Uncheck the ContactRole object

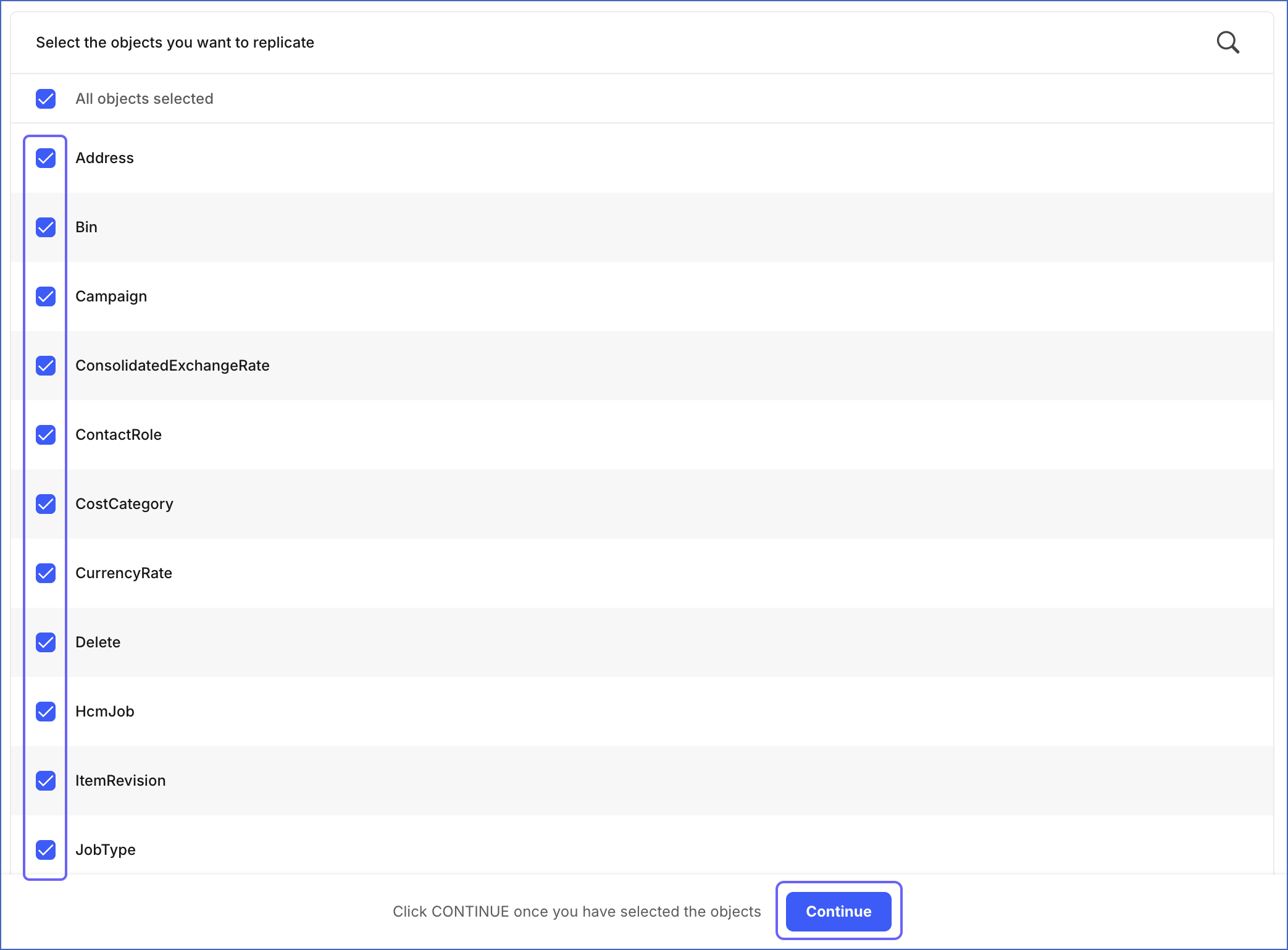[45, 435]
